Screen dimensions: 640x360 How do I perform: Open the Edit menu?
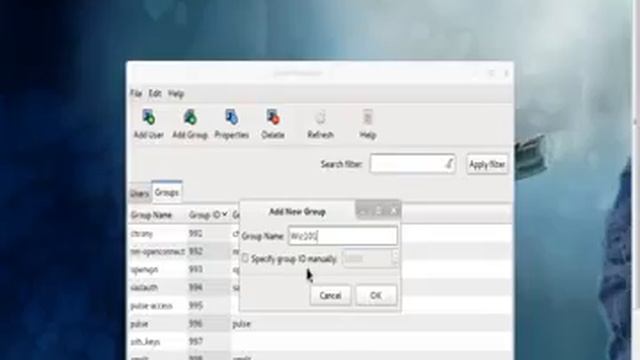tap(155, 93)
